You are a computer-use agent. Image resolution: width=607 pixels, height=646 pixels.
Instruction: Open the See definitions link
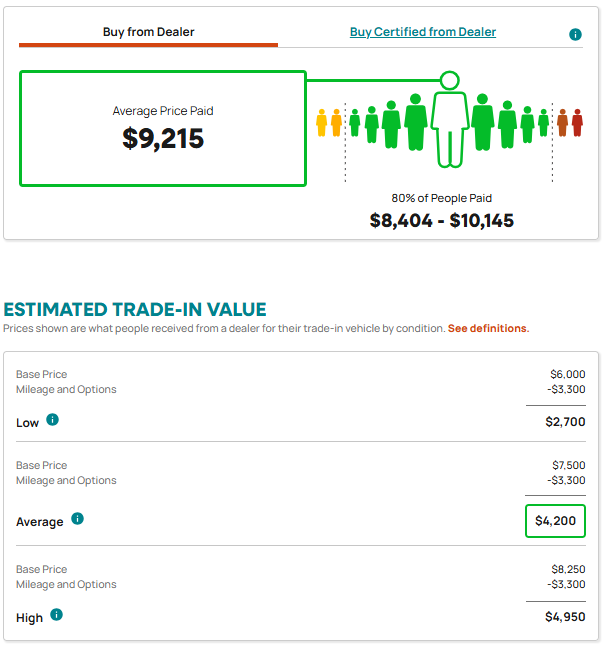pyautogui.click(x=488, y=328)
